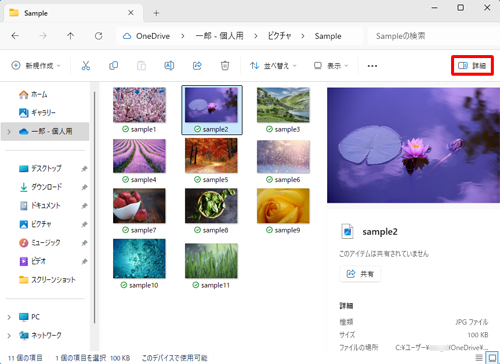Select the sample1 cherry blossom thumbnail
This screenshot has width=500, height=364.
pyautogui.click(x=139, y=105)
